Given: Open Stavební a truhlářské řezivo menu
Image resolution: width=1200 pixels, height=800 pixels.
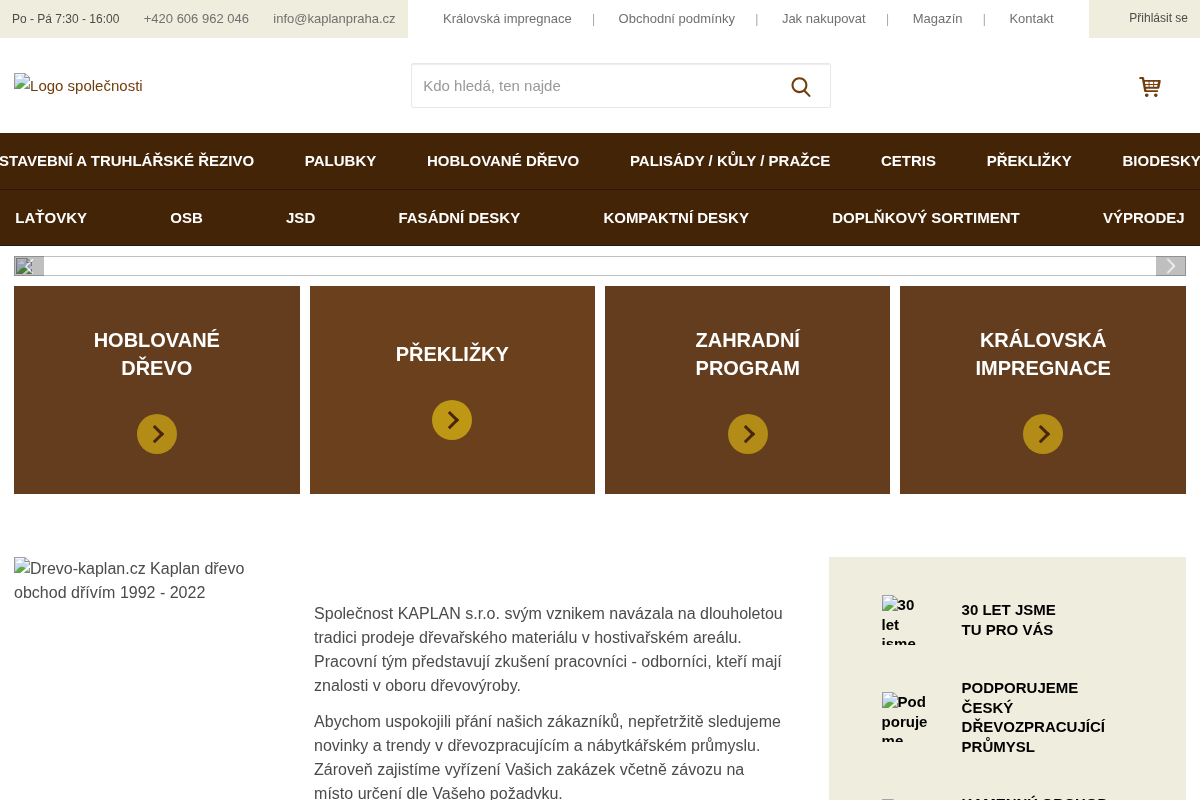Looking at the screenshot, I should point(127,161).
